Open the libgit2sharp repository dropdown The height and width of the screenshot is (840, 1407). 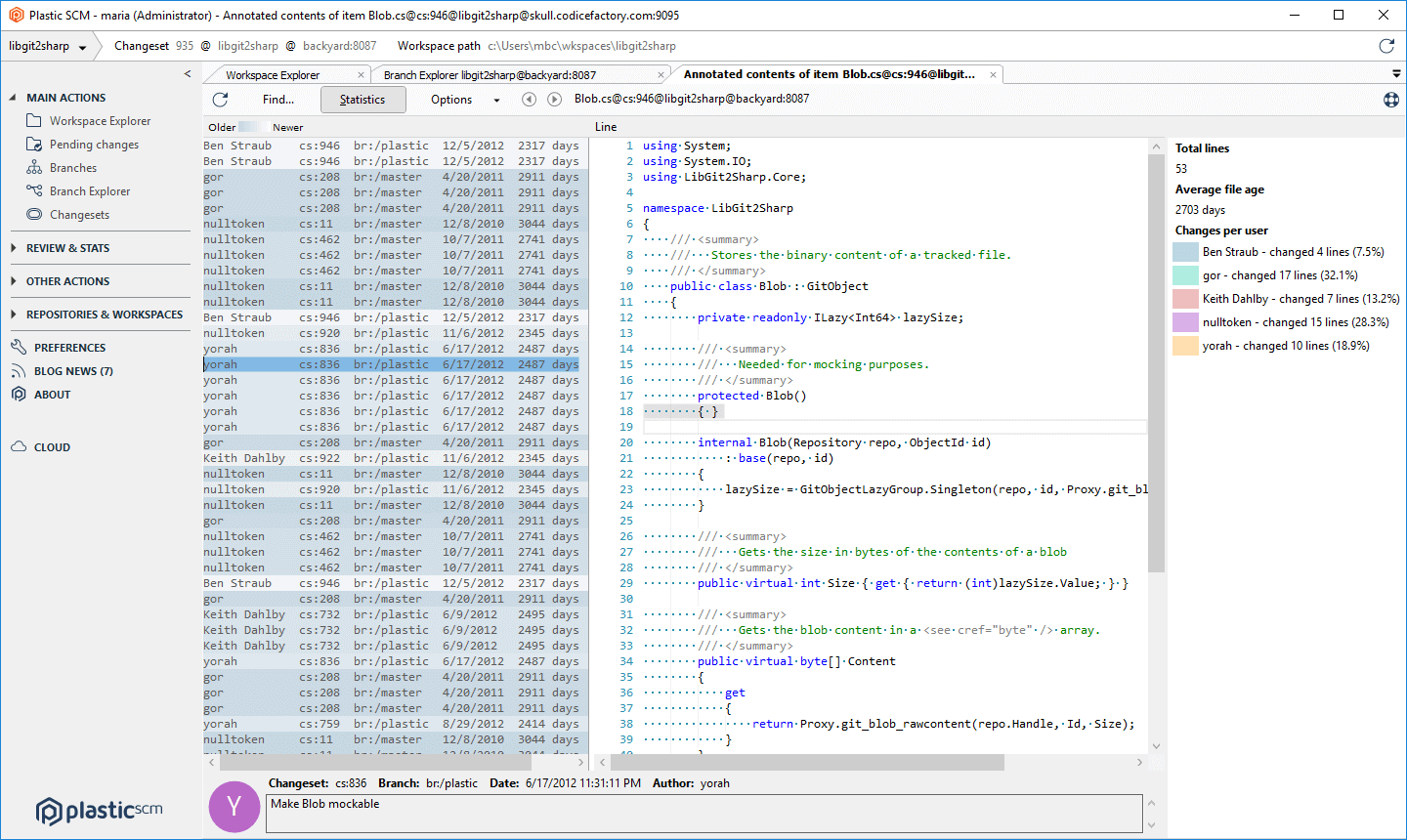48,46
